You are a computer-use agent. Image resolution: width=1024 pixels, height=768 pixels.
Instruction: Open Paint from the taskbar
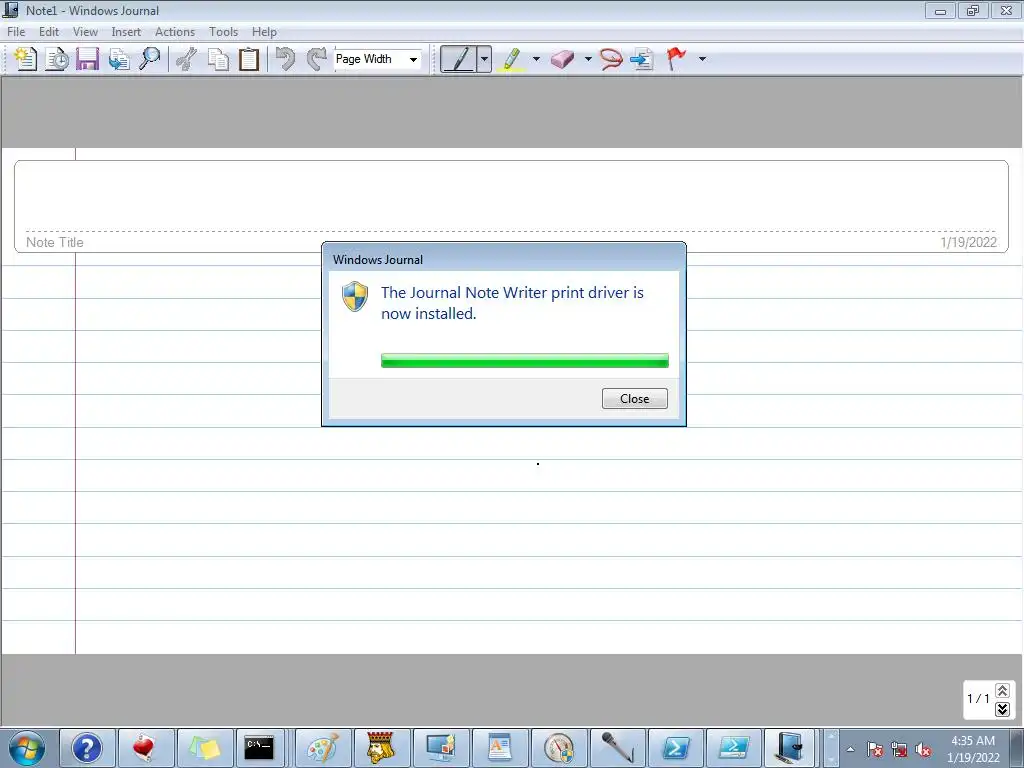tap(323, 748)
